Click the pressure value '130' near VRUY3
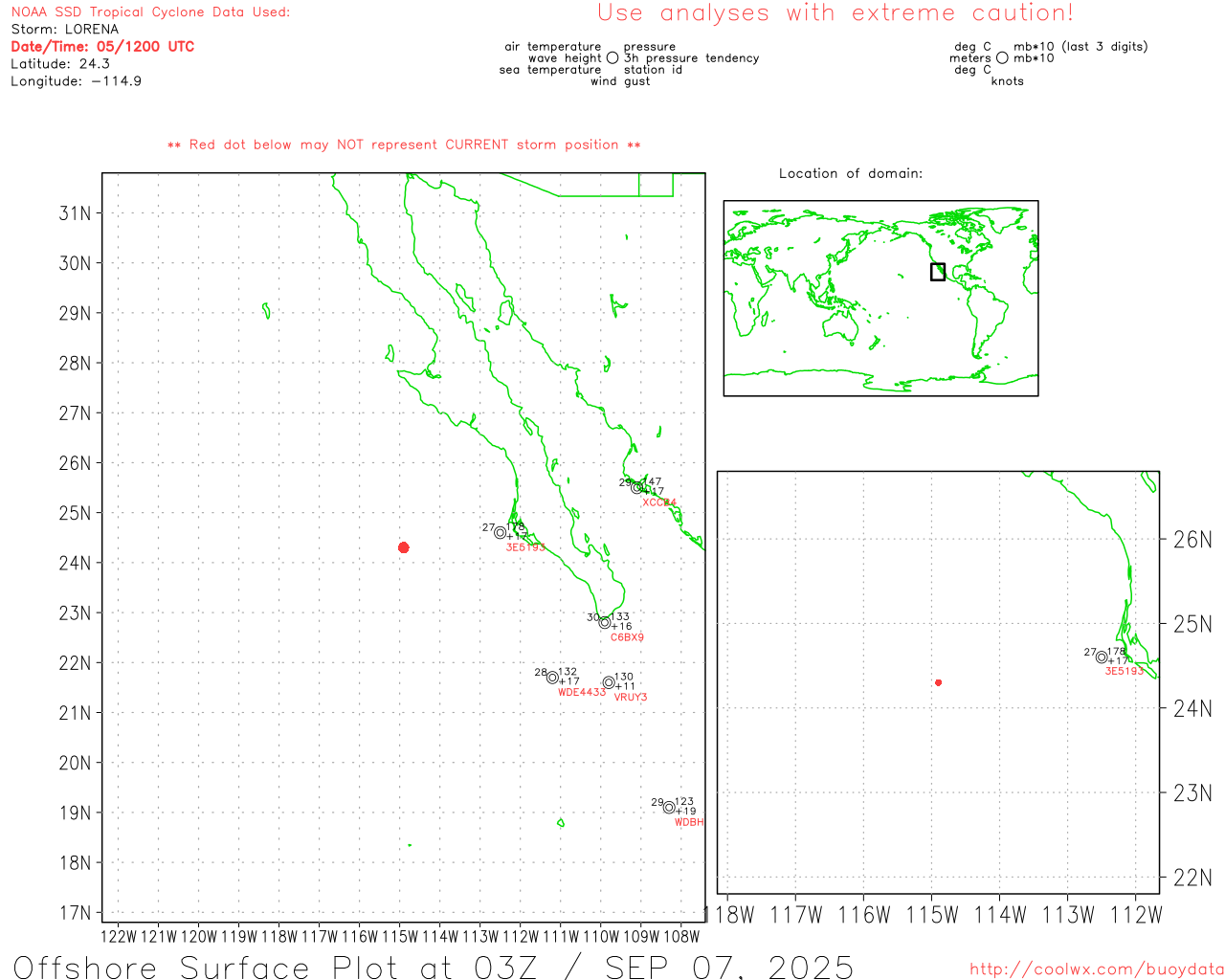1225x980 pixels. pyautogui.click(x=624, y=677)
